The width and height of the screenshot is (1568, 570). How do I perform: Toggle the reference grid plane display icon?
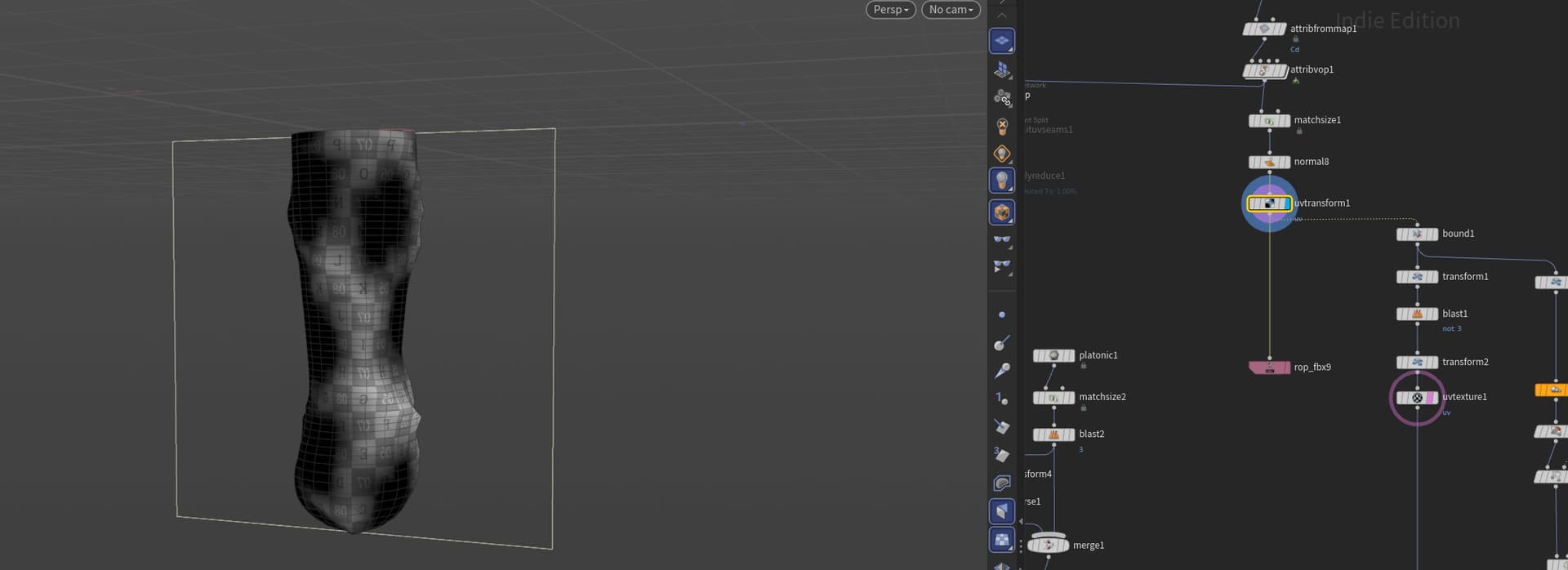(1002, 41)
